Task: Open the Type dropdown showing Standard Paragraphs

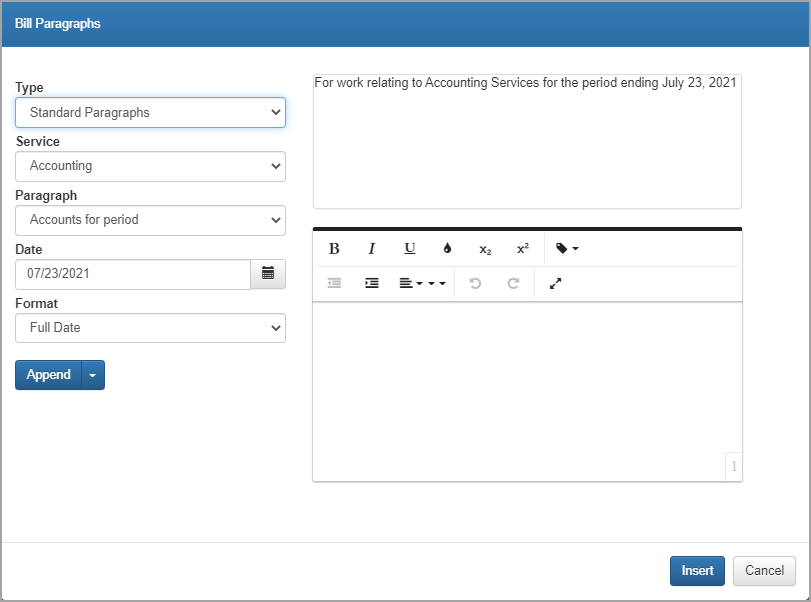Action: 151,112
